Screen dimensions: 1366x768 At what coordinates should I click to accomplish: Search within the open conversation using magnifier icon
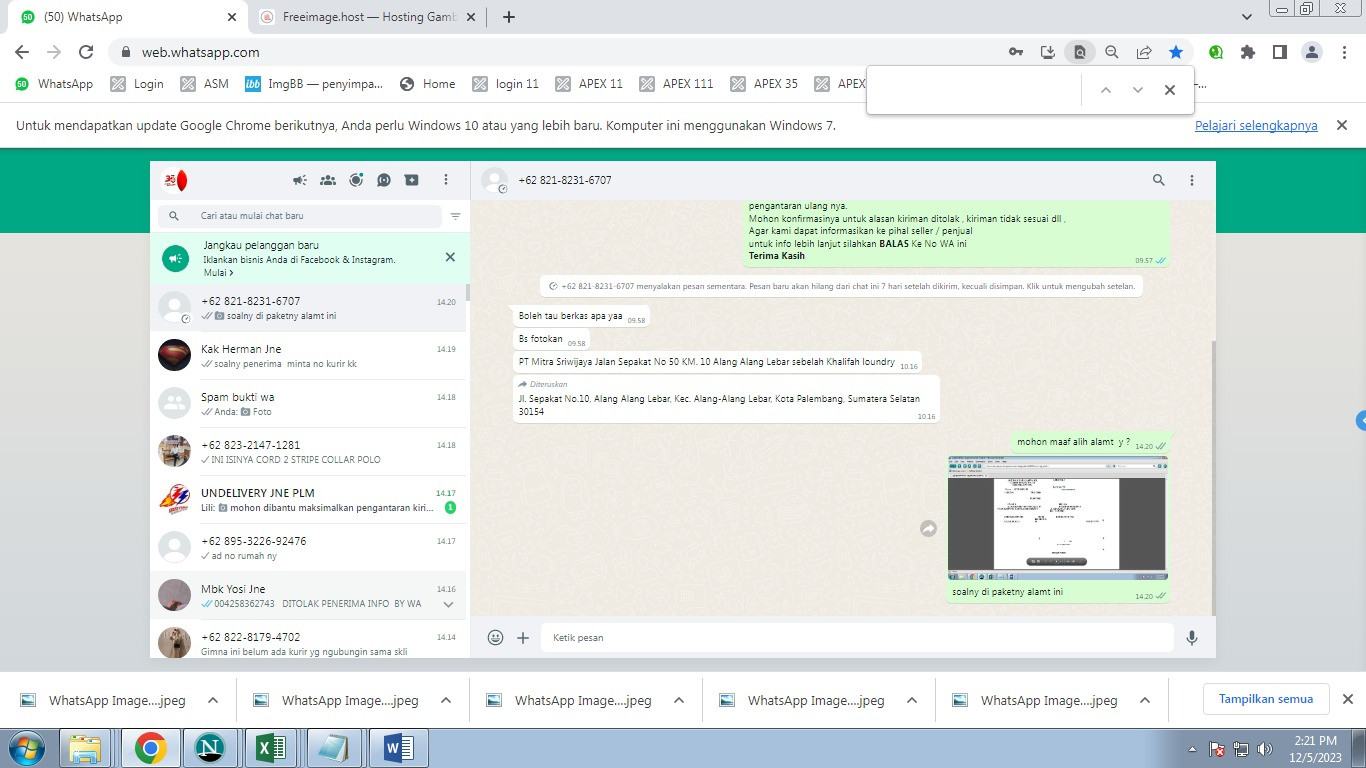tap(1159, 180)
